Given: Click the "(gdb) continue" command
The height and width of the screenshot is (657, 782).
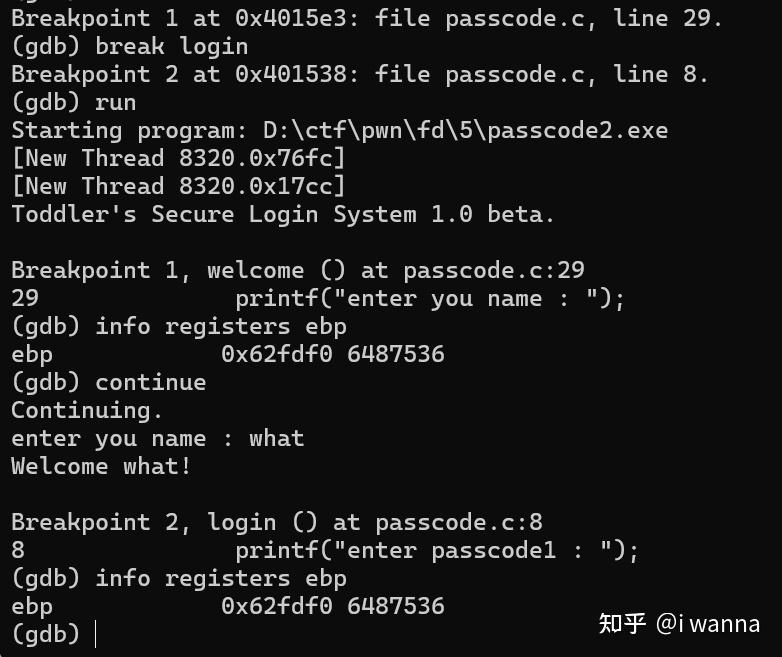Looking at the screenshot, I should point(109,382).
